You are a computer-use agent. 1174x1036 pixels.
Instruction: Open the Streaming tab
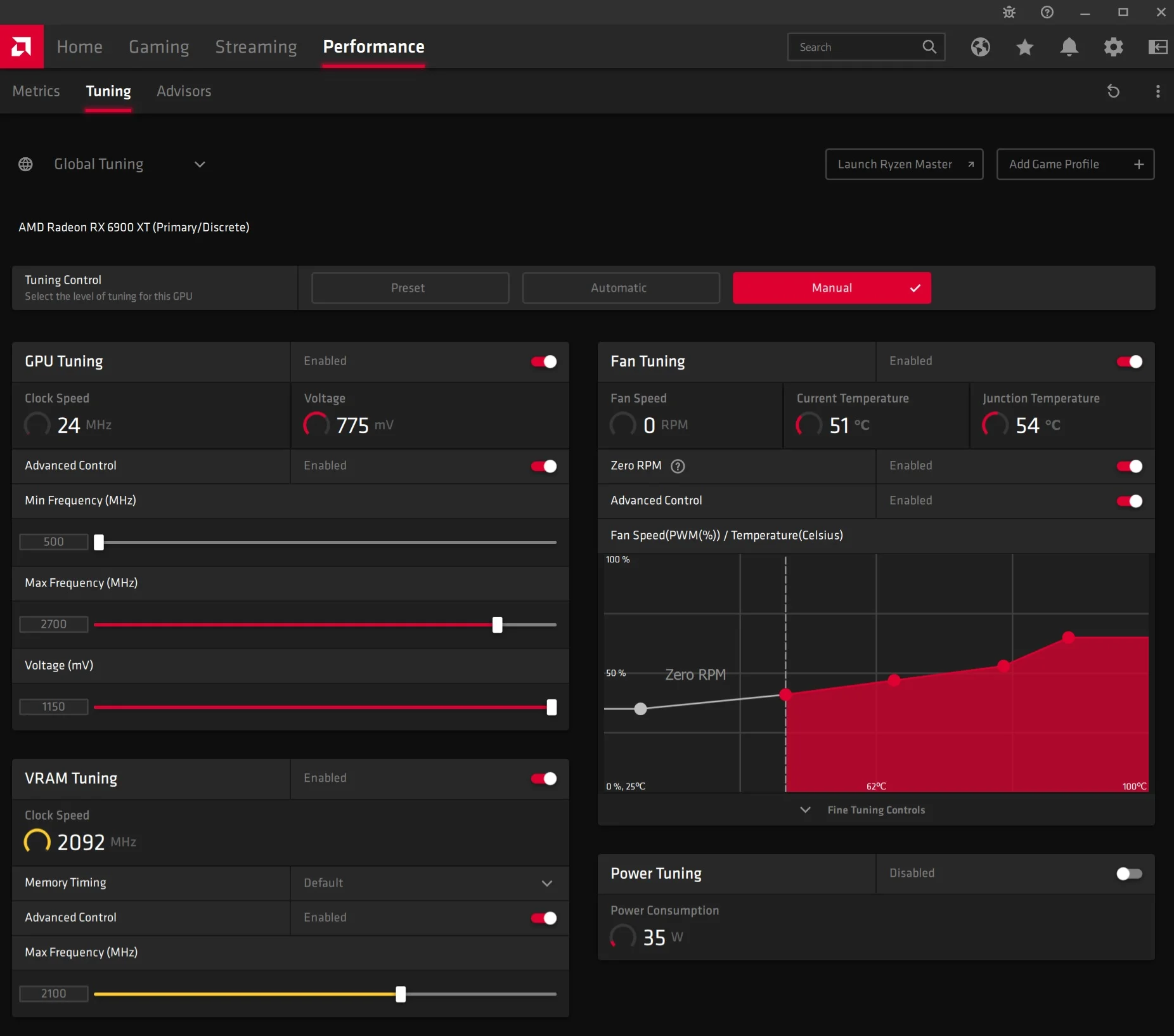click(x=255, y=47)
